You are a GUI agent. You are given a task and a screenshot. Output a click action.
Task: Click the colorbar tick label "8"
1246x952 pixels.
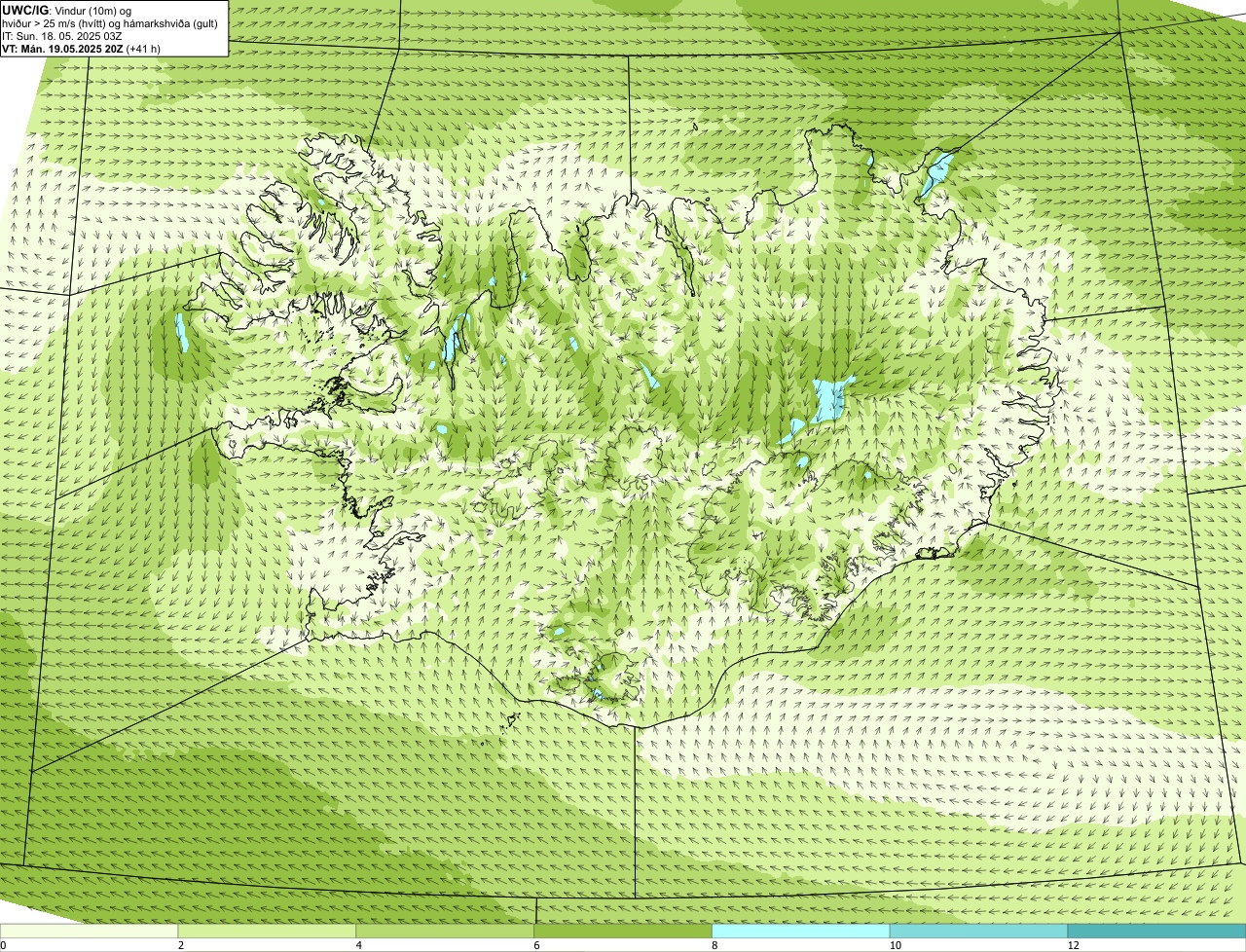(715, 945)
